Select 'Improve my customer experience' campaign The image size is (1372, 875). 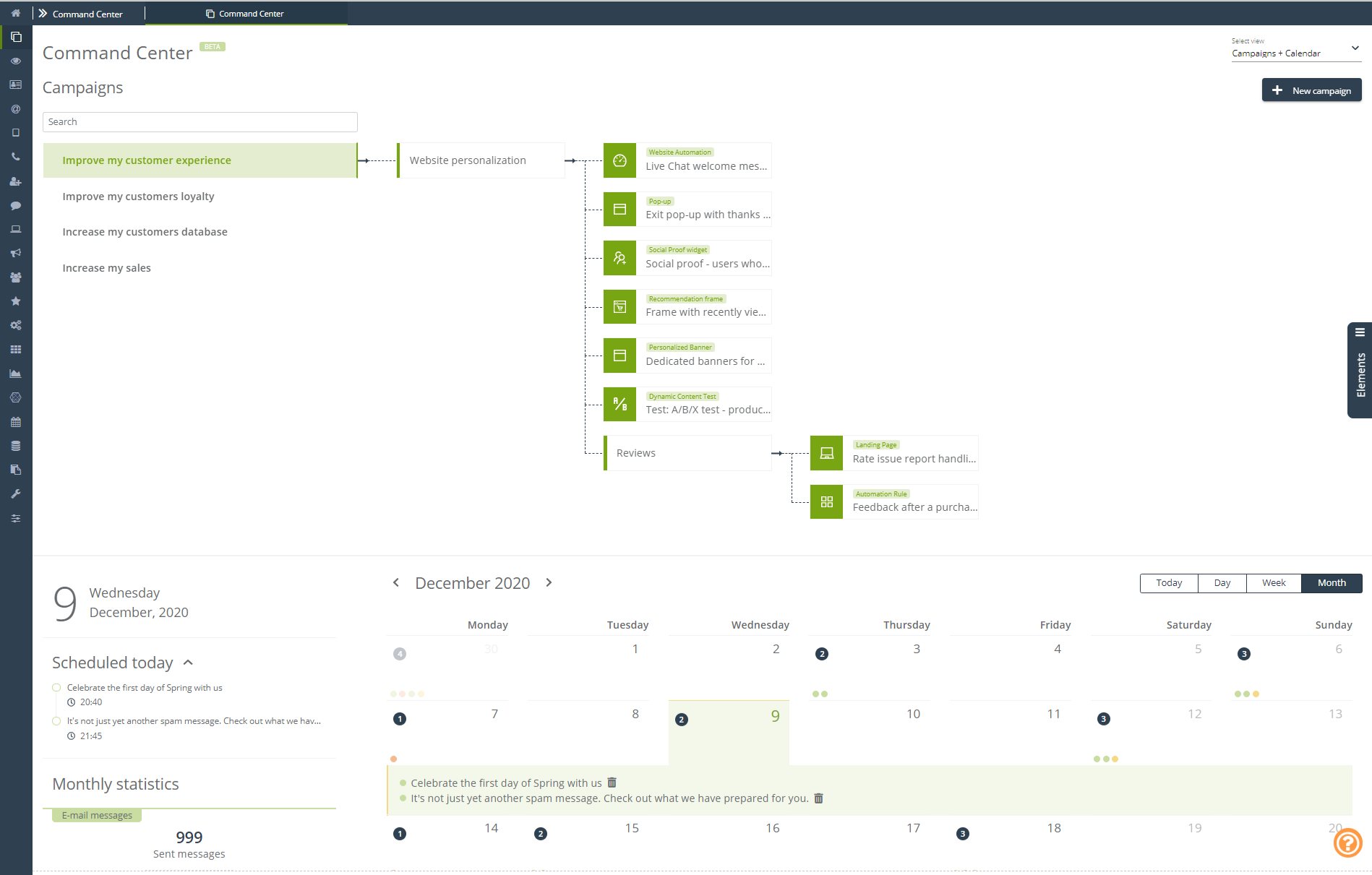point(200,160)
